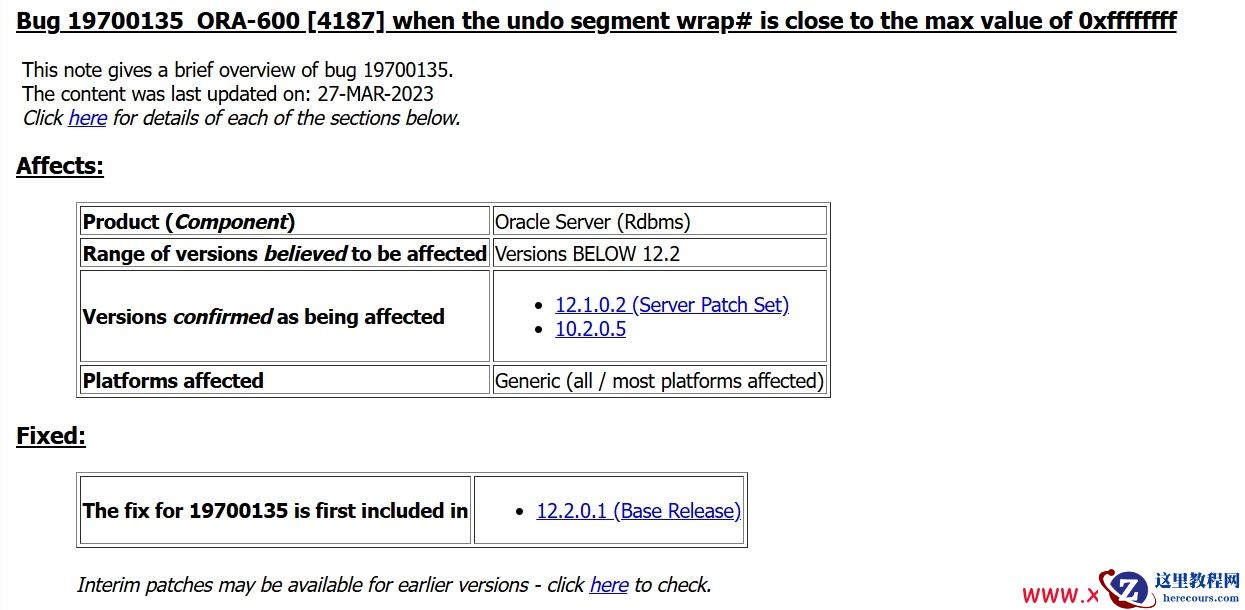Click the Bug 19700135 ORA-600 title heading
The height and width of the screenshot is (610, 1245).
point(596,21)
